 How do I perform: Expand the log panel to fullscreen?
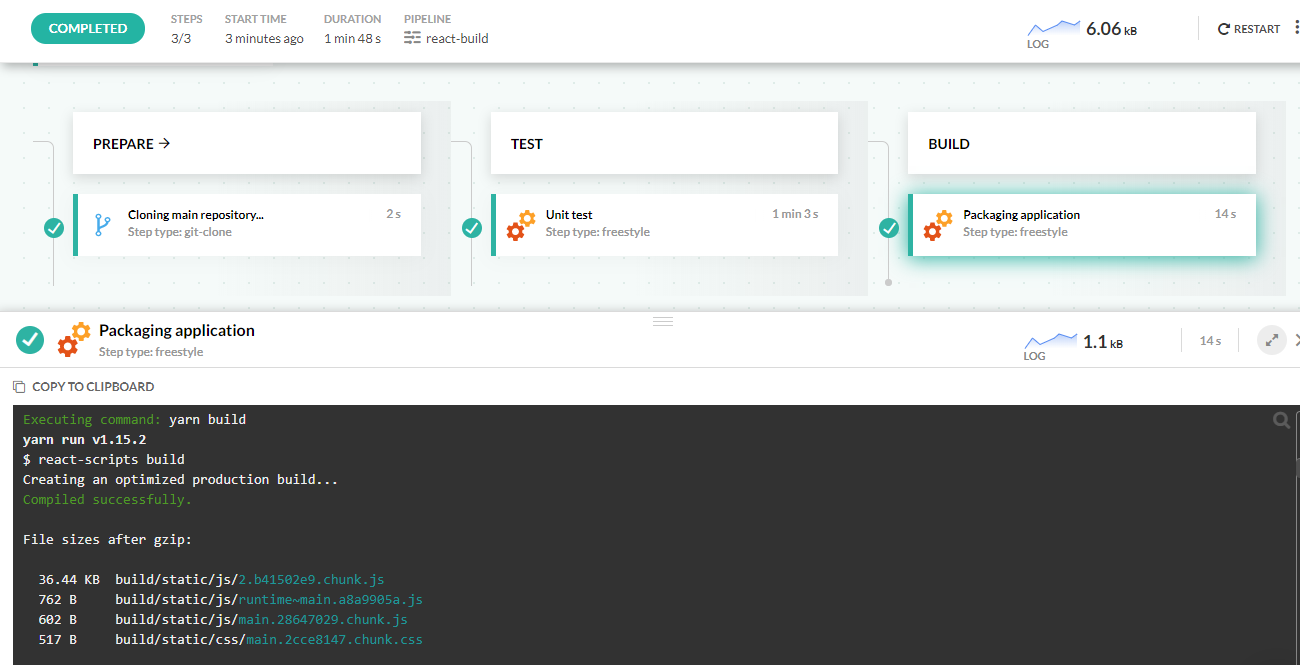[x=1271, y=340]
